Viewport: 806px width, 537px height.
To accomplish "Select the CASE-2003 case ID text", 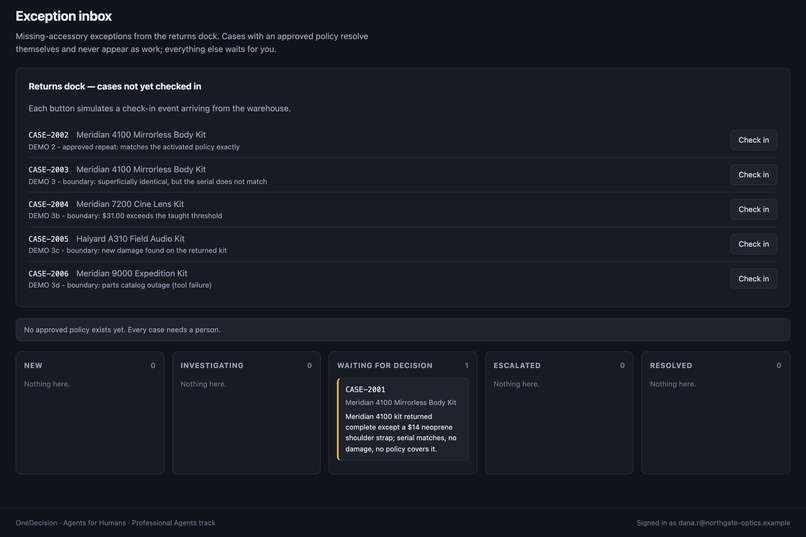I will pyautogui.click(x=48, y=170).
